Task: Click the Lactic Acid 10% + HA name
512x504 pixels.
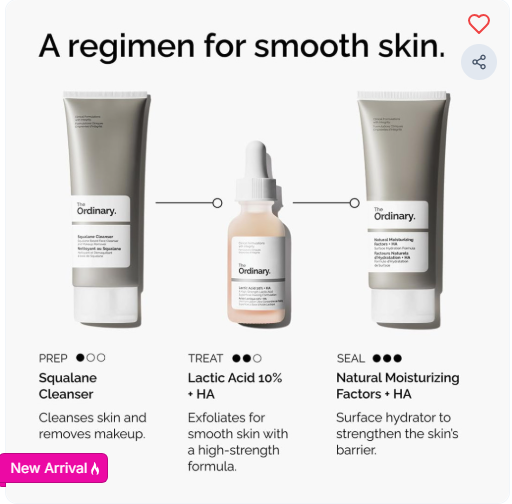Action: click(x=235, y=386)
